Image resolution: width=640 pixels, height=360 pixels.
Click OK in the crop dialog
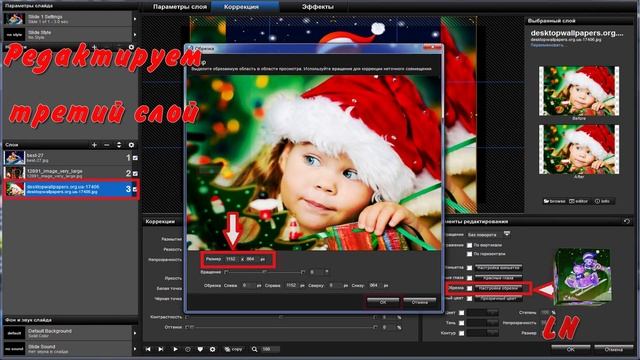pos(382,302)
